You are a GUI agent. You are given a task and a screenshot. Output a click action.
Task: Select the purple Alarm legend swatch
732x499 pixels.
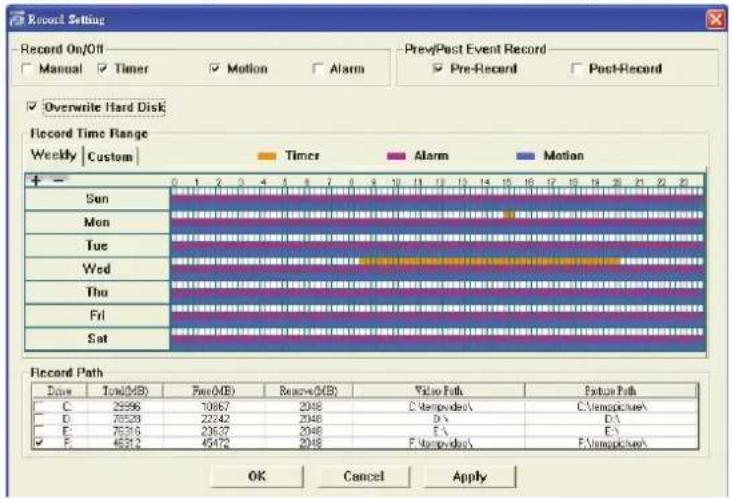(396, 156)
